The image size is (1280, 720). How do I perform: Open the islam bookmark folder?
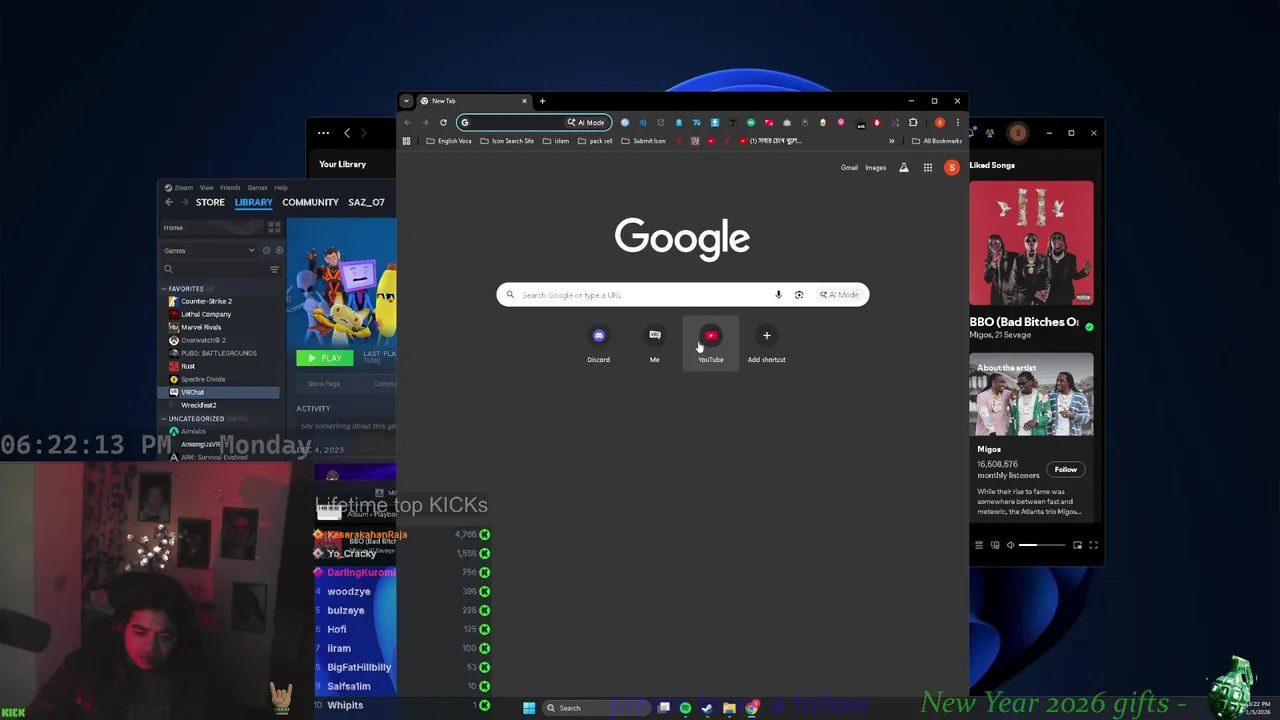pos(556,141)
